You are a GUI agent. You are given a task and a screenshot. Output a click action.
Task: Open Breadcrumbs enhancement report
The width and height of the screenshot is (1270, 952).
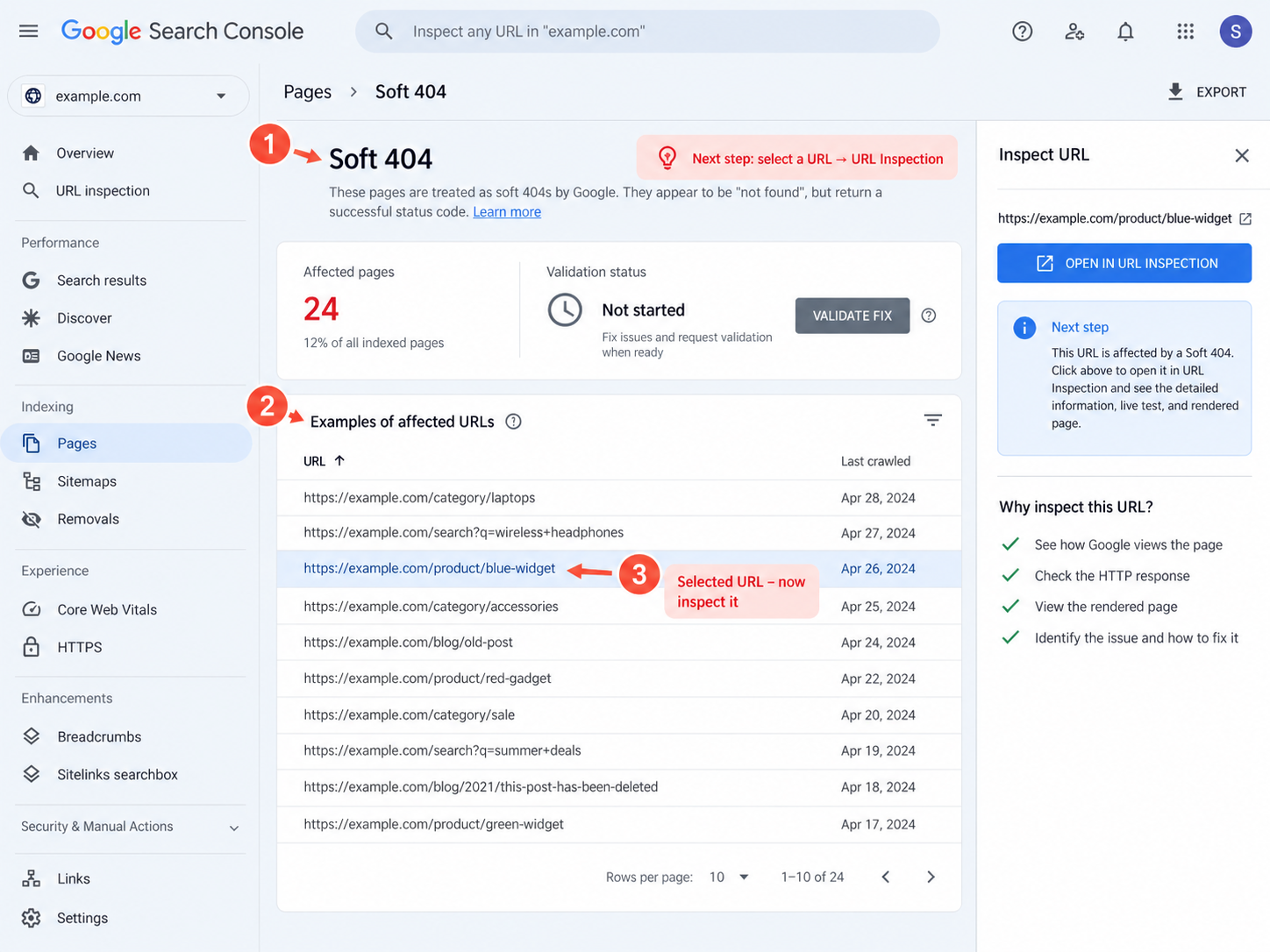pos(99,737)
